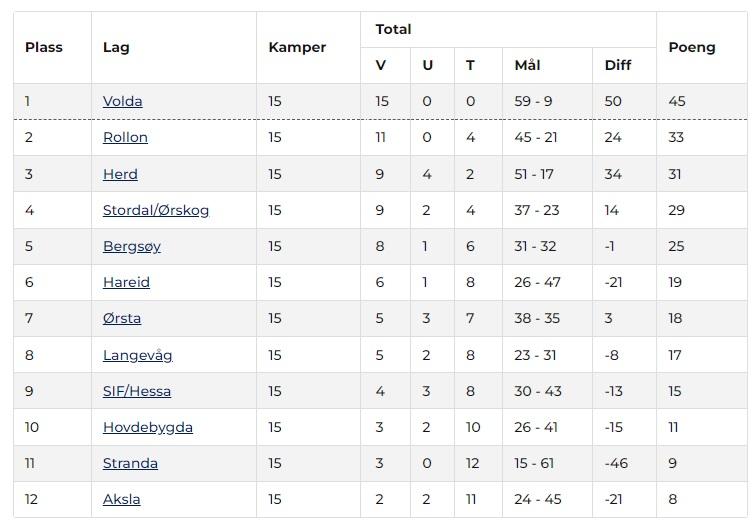The width and height of the screenshot is (756, 525).
Task: Click the Total header cell
Action: tap(393, 29)
